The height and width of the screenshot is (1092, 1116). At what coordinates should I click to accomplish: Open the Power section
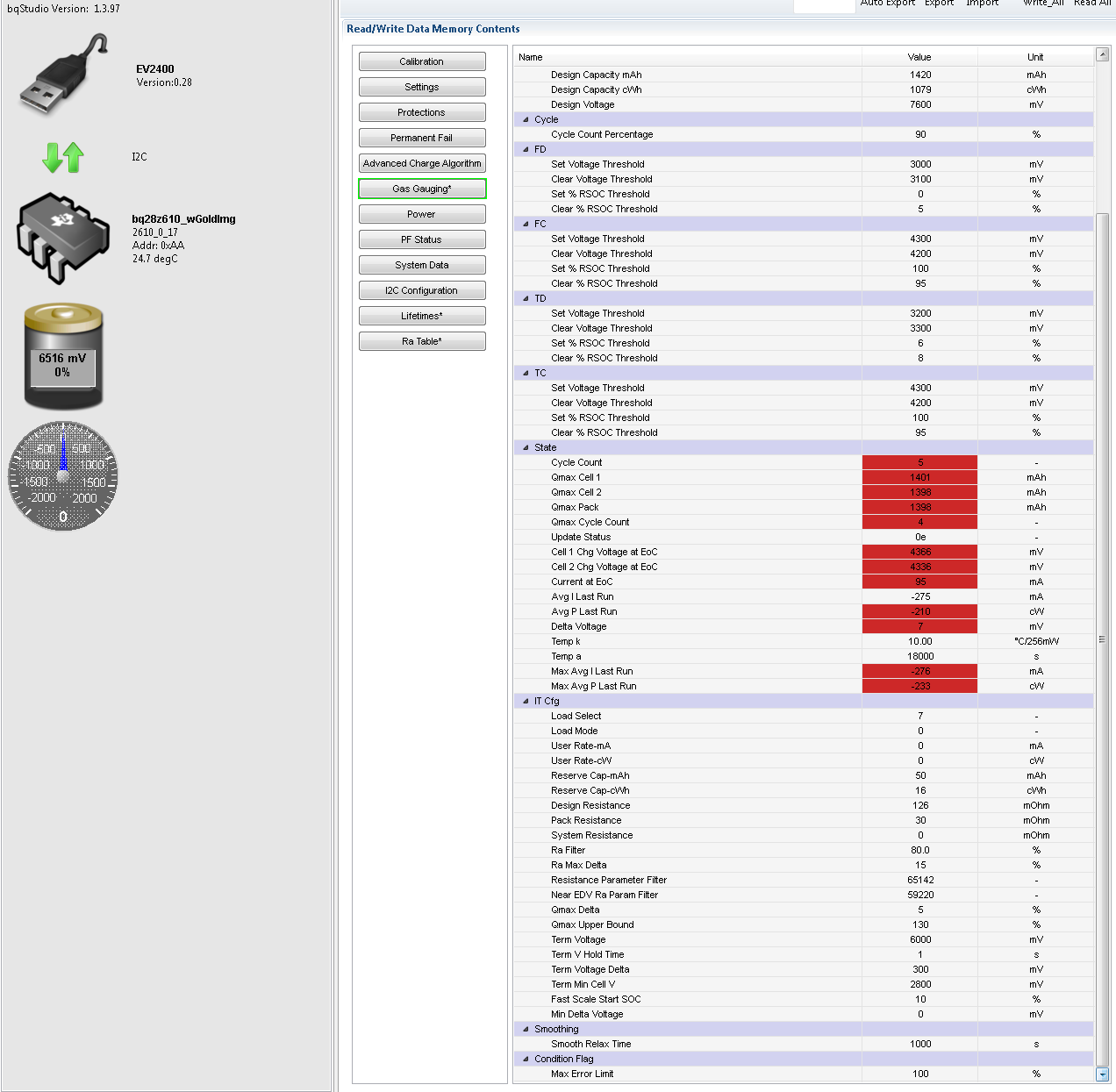click(x=422, y=214)
